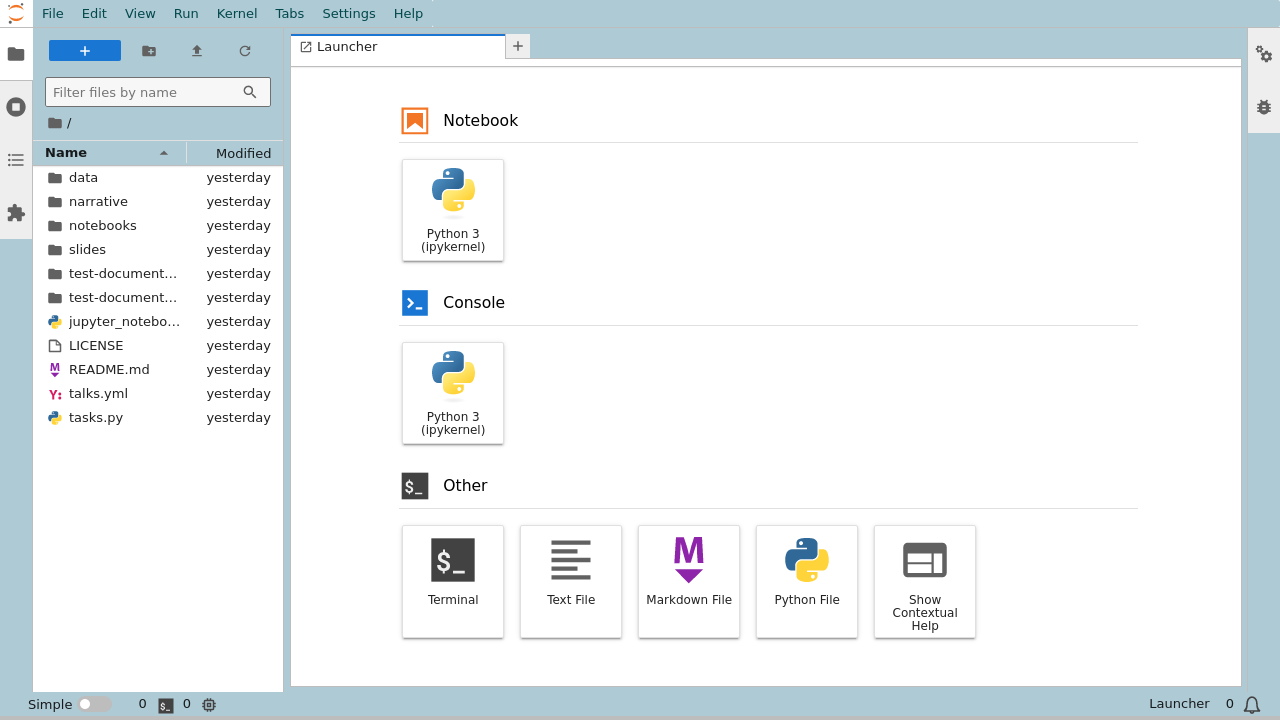Open Show Contextual Help card

[925, 581]
